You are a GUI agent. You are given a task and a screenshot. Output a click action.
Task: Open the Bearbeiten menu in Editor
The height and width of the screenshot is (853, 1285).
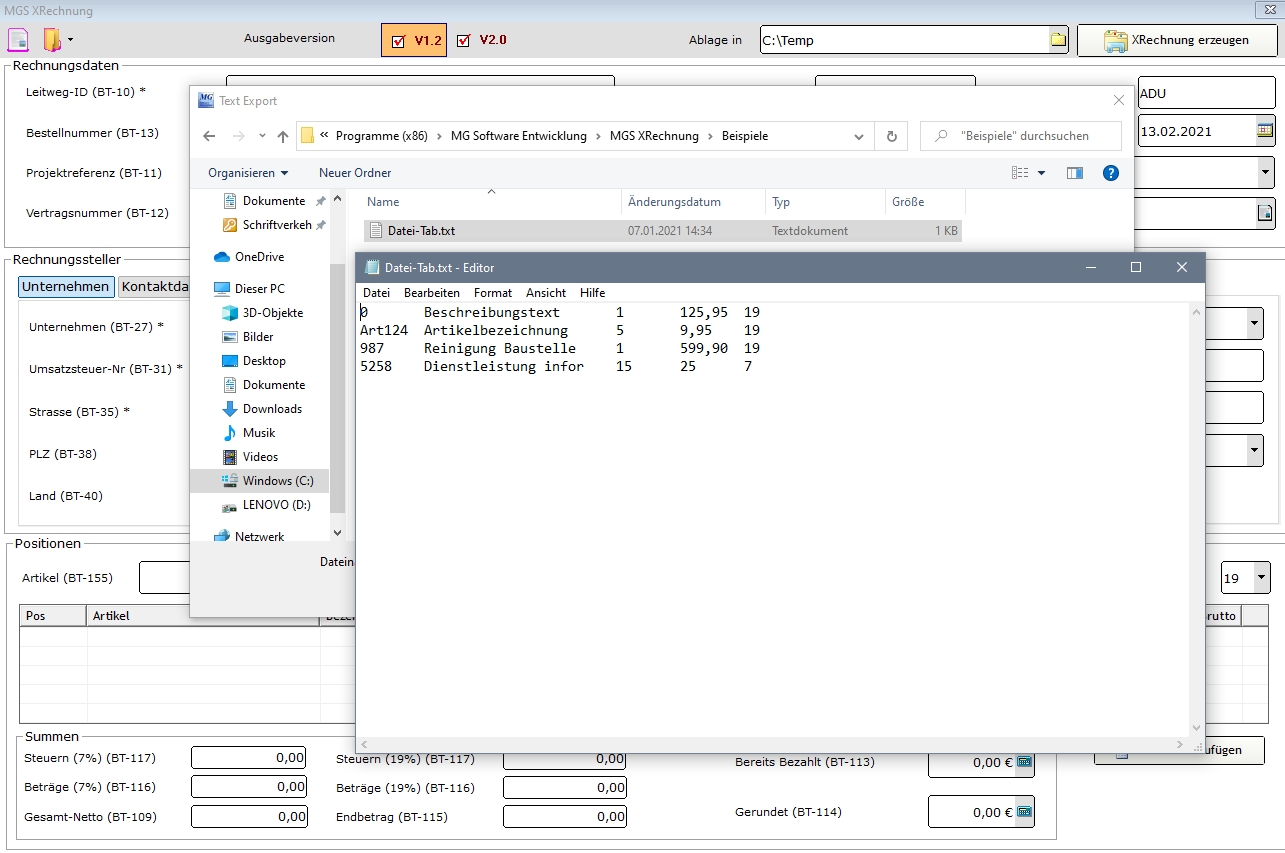431,293
